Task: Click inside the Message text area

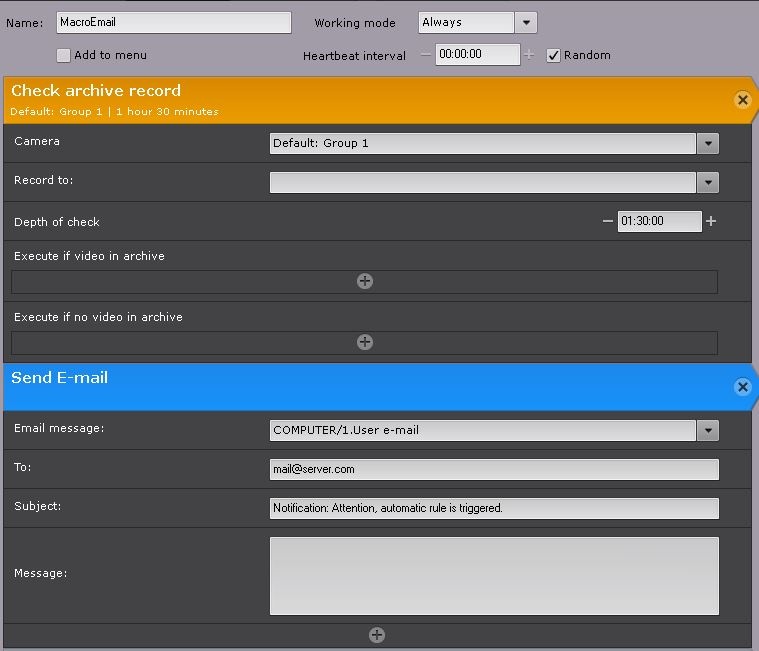Action: coord(494,575)
